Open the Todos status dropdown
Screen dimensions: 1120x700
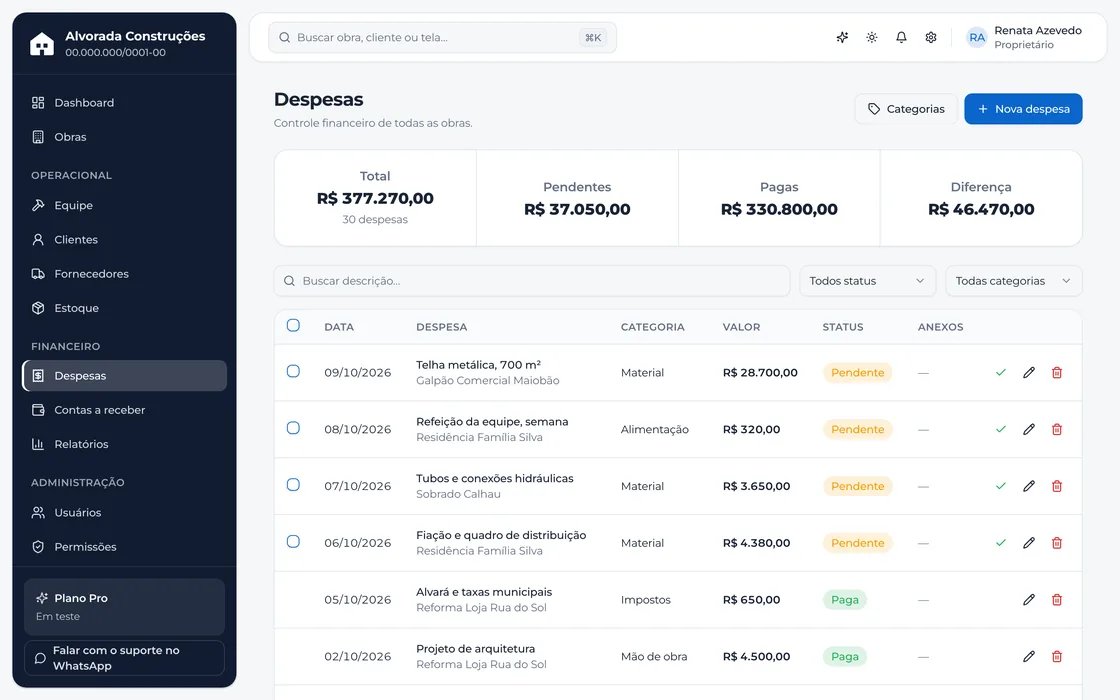pyautogui.click(x=867, y=281)
